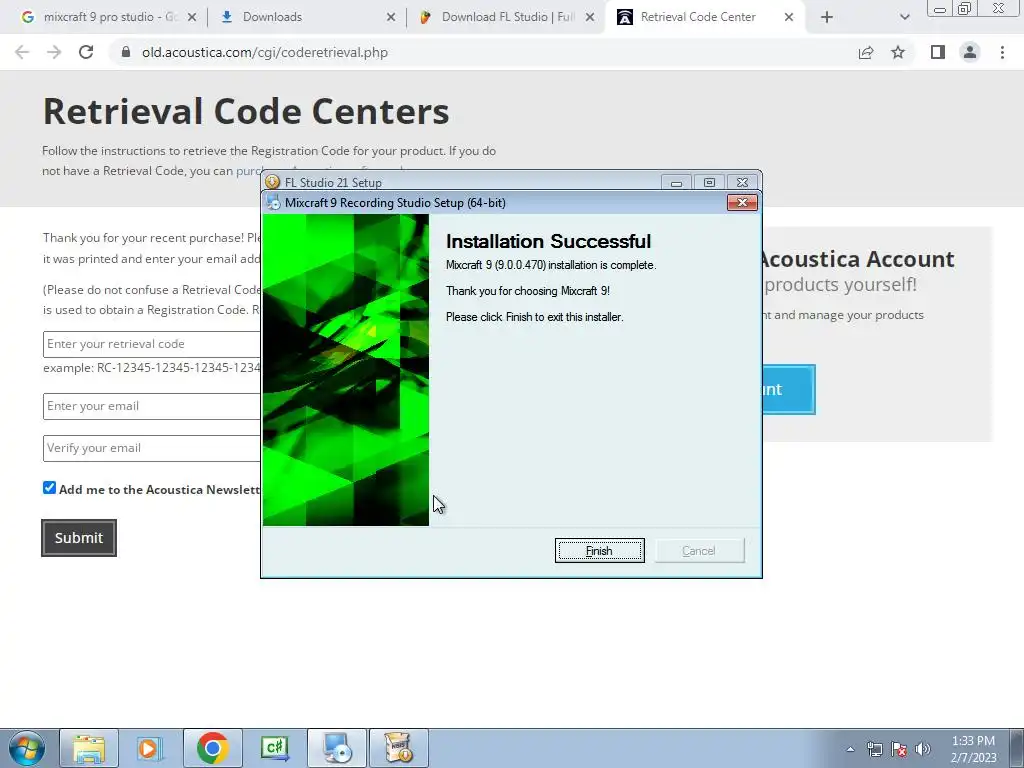Open the Chrome three-dot menu
This screenshot has width=1024, height=768.
pyautogui.click(x=1002, y=52)
